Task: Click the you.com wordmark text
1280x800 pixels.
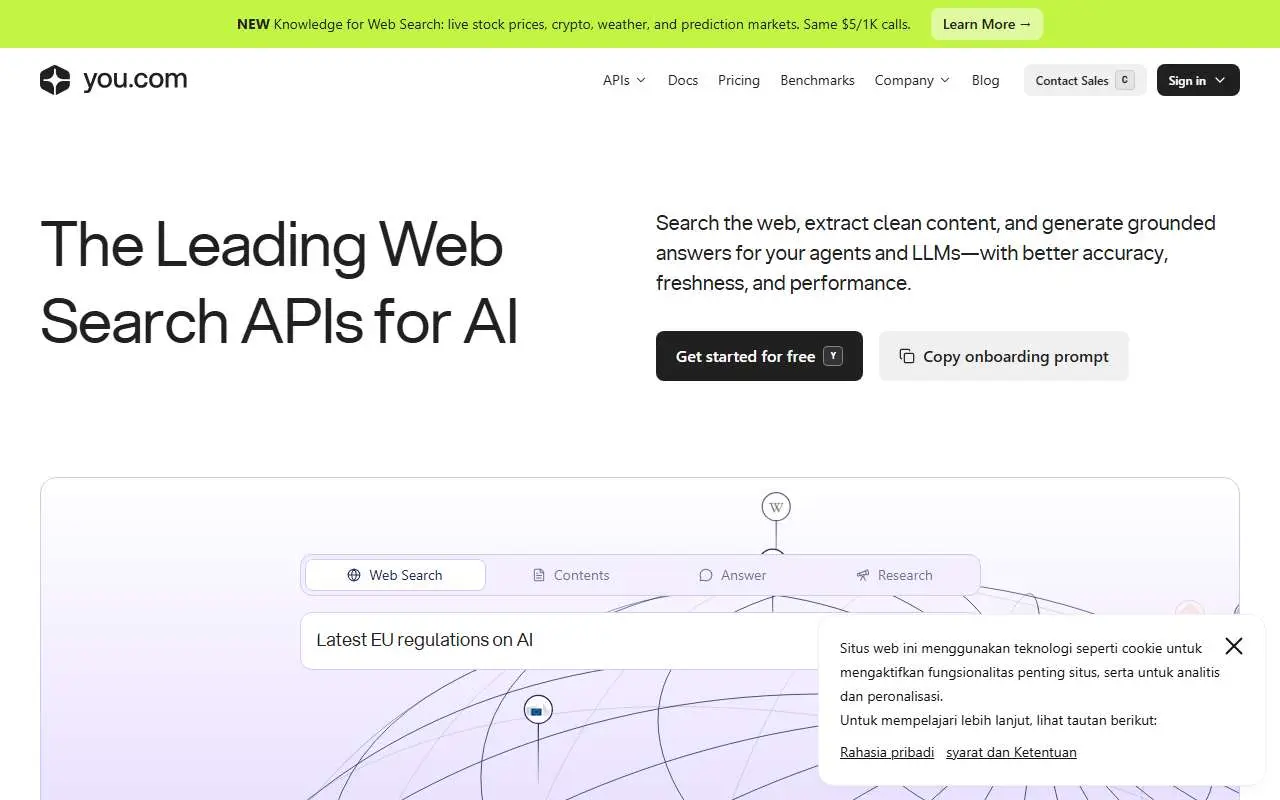Action: click(135, 80)
